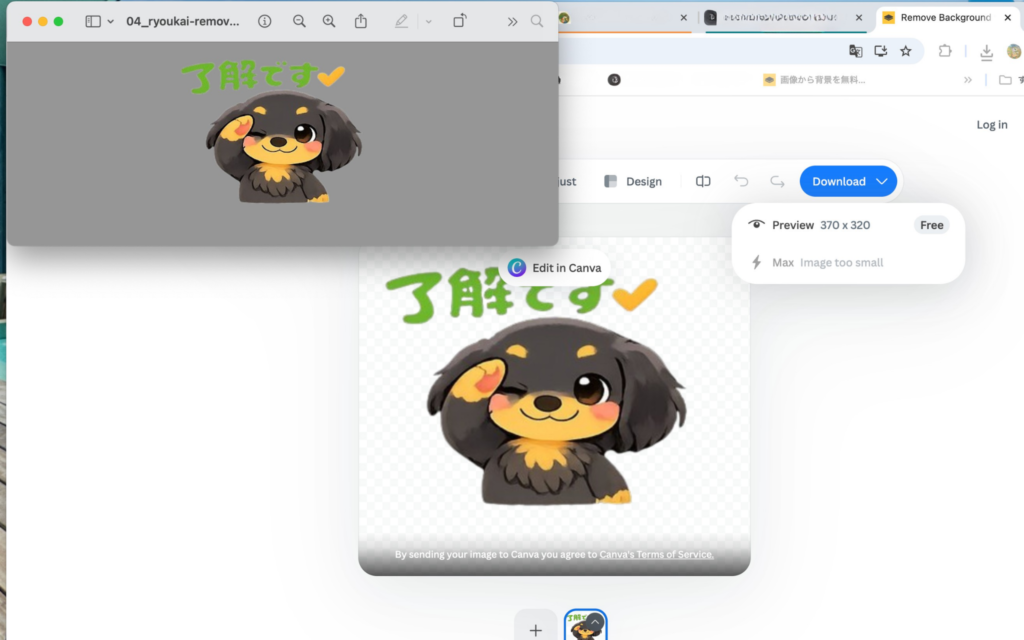Open the 画像から背景を無料 bookmark
1024x640 pixels.
tap(814, 80)
